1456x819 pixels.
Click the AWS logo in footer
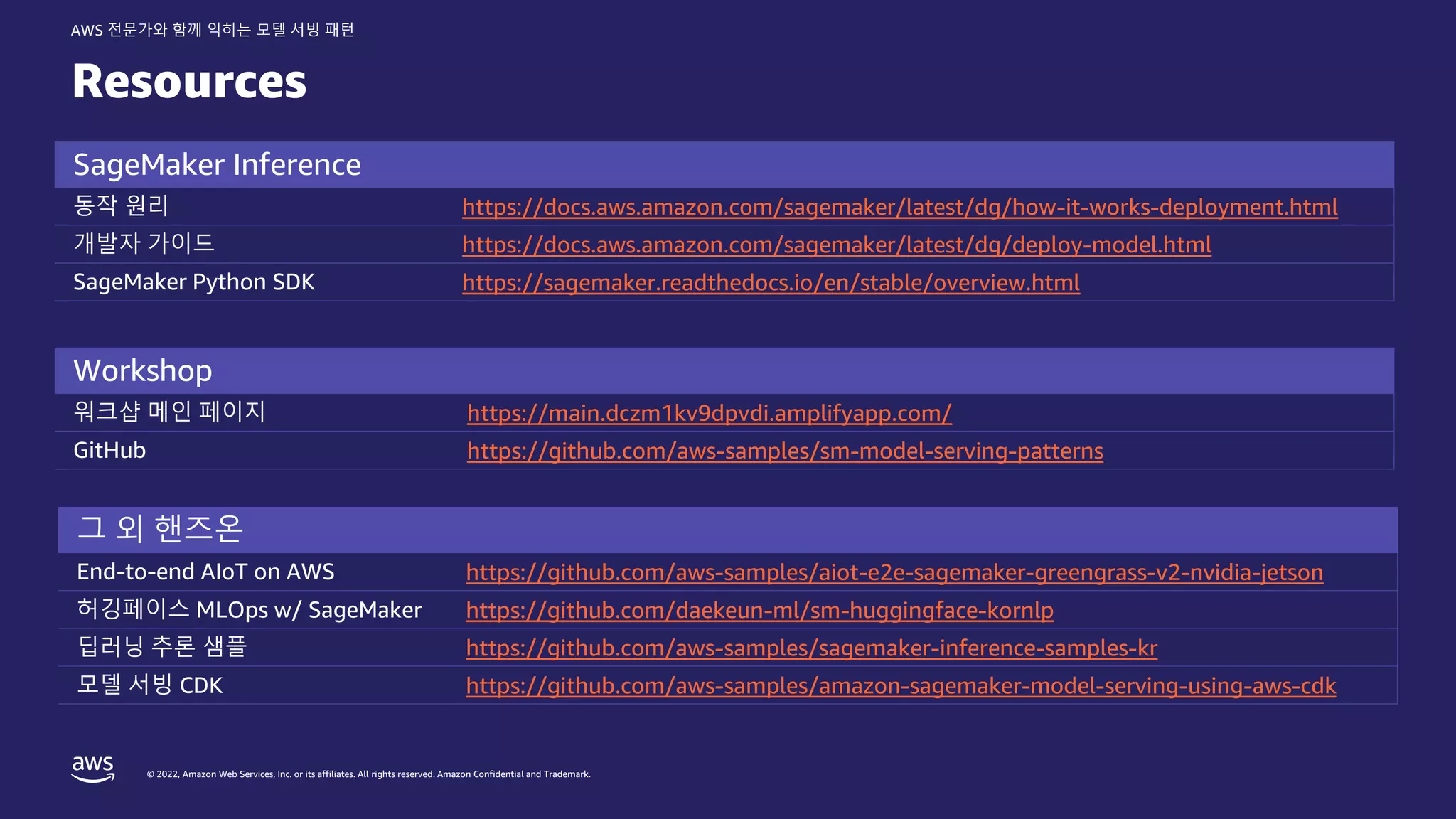pos(93,769)
